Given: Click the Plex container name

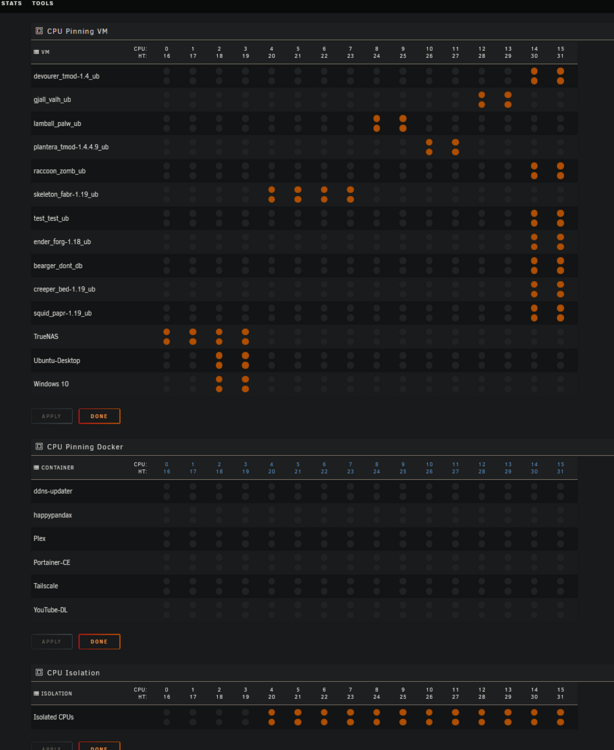Looking at the screenshot, I should [40, 538].
